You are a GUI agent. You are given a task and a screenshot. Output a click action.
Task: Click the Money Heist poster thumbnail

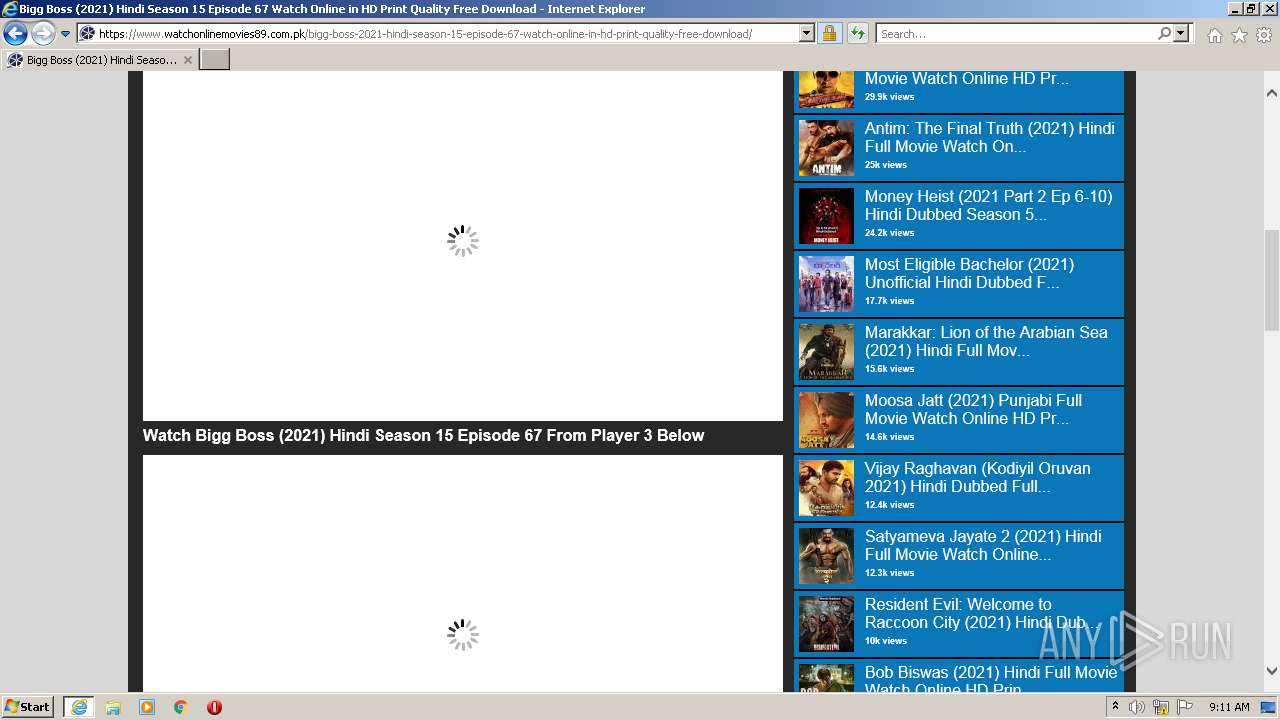click(826, 216)
